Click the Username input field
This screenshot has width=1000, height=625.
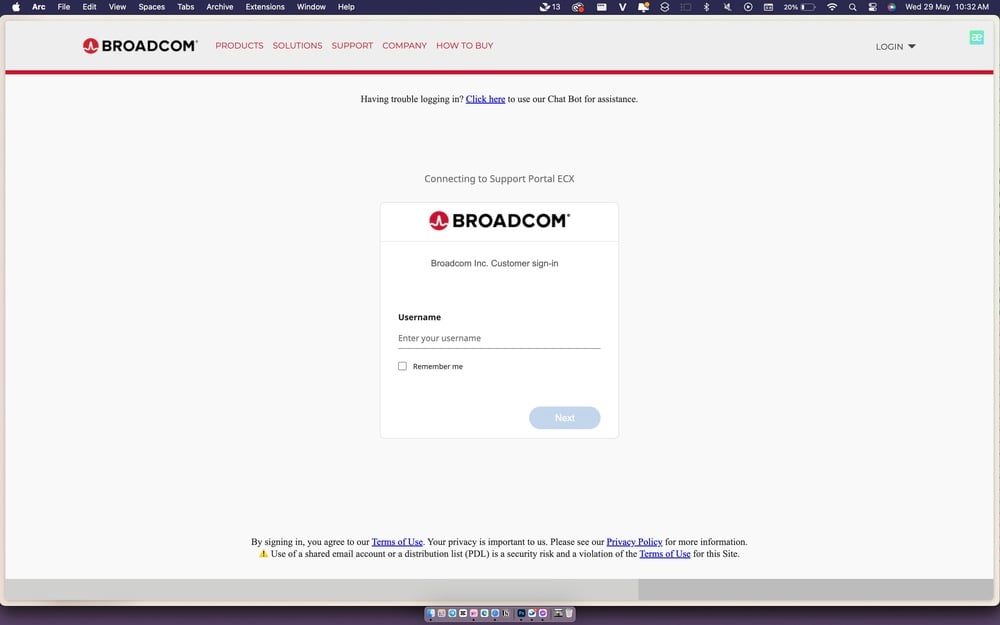pos(498,338)
